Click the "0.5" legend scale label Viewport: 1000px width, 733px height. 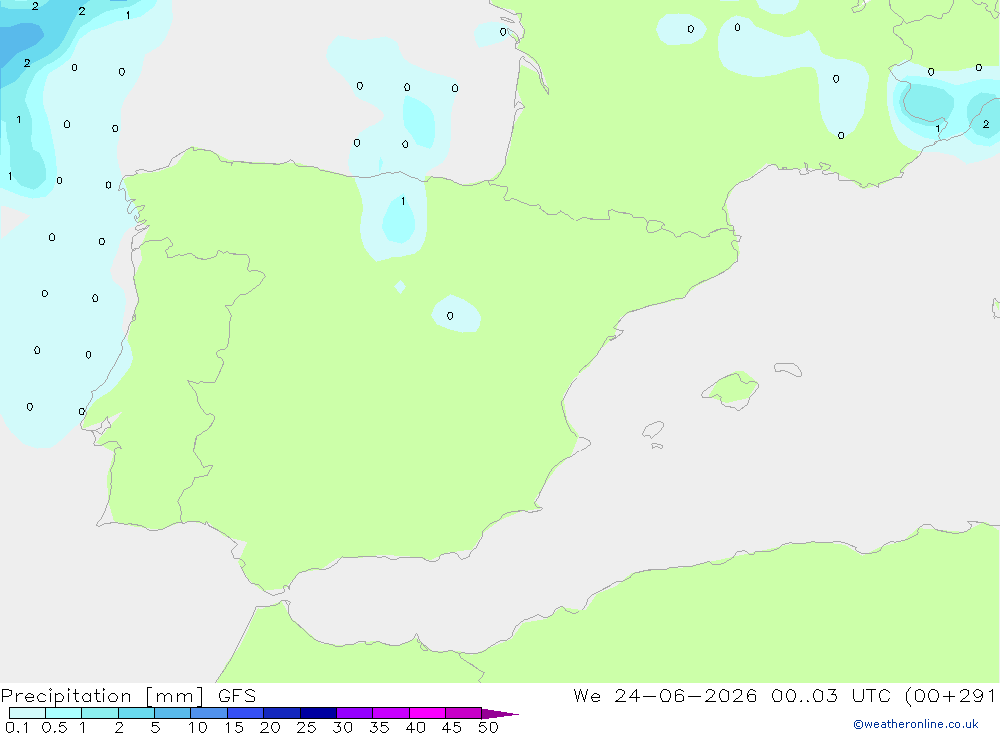54,727
